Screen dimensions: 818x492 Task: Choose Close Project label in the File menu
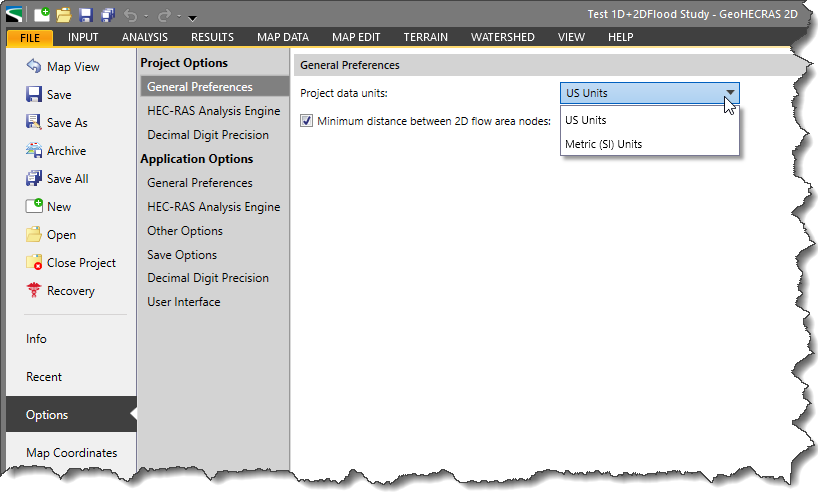[x=81, y=263]
